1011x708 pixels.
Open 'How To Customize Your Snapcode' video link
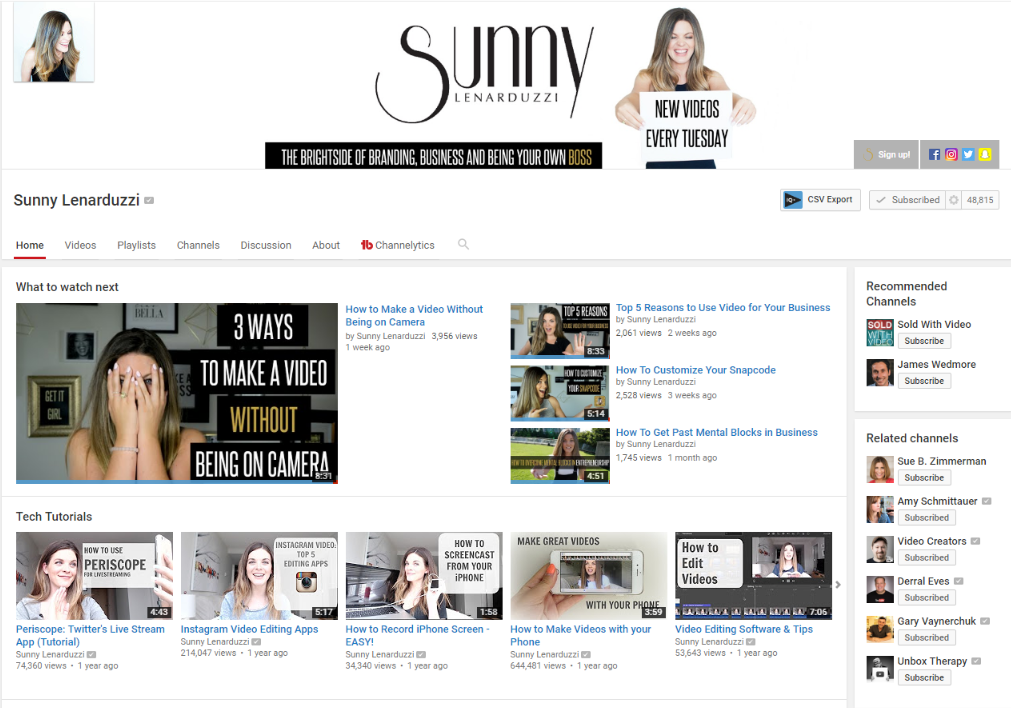pos(696,370)
